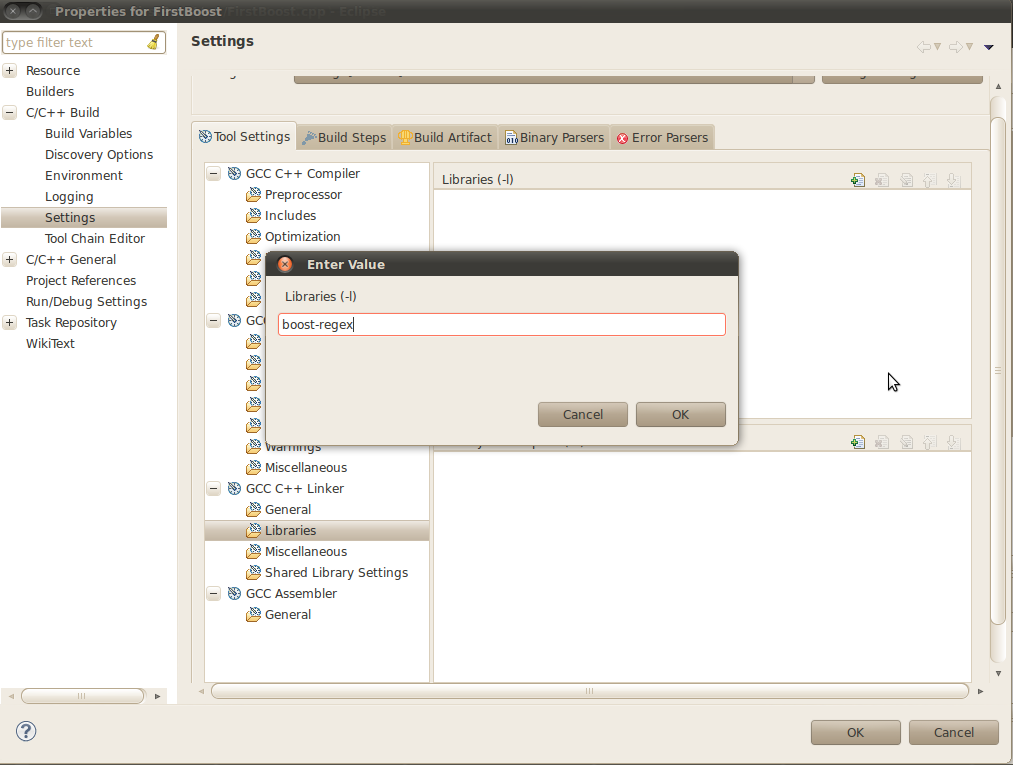Click the Add icon in the lower library list
The width and height of the screenshot is (1013, 765).
click(857, 442)
